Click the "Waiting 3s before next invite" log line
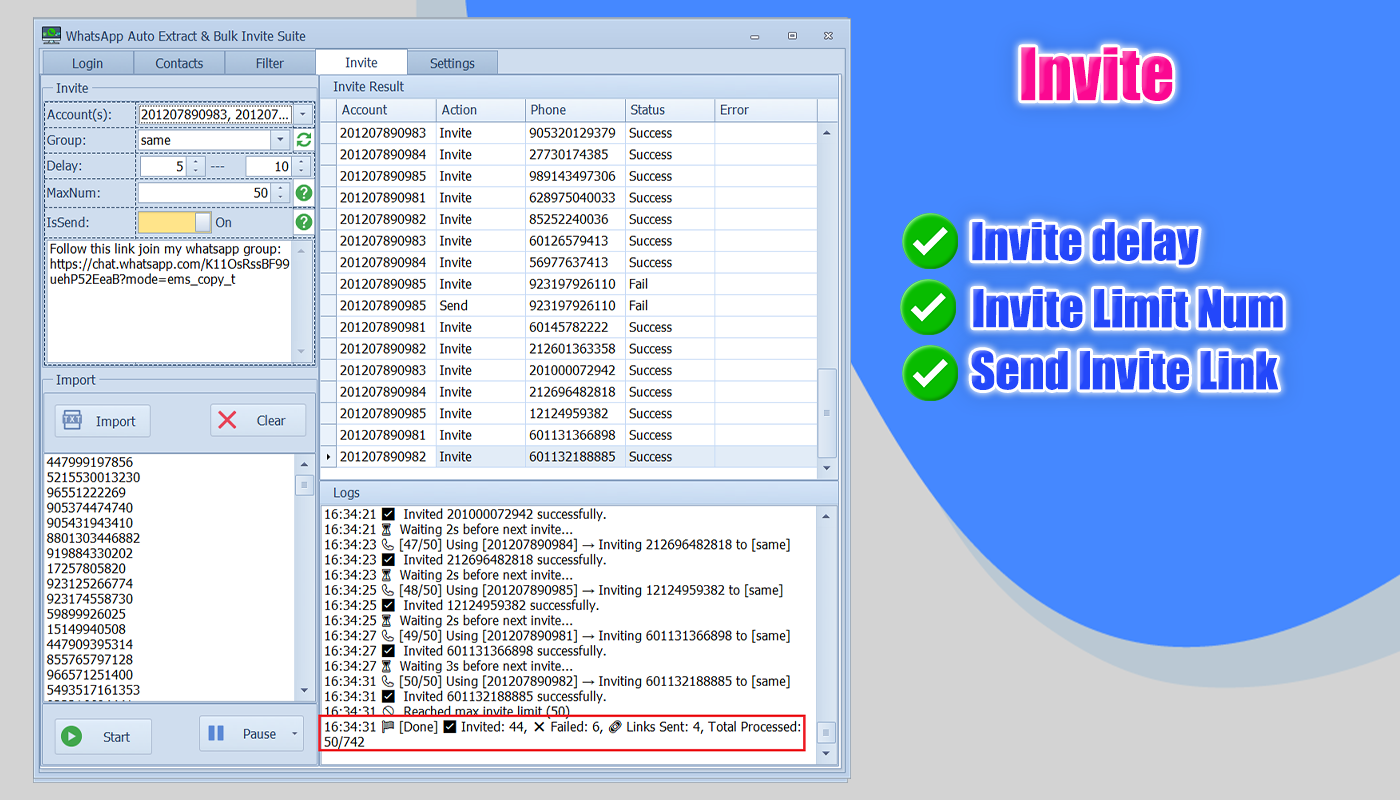The height and width of the screenshot is (800, 1400). pyautogui.click(x=448, y=666)
